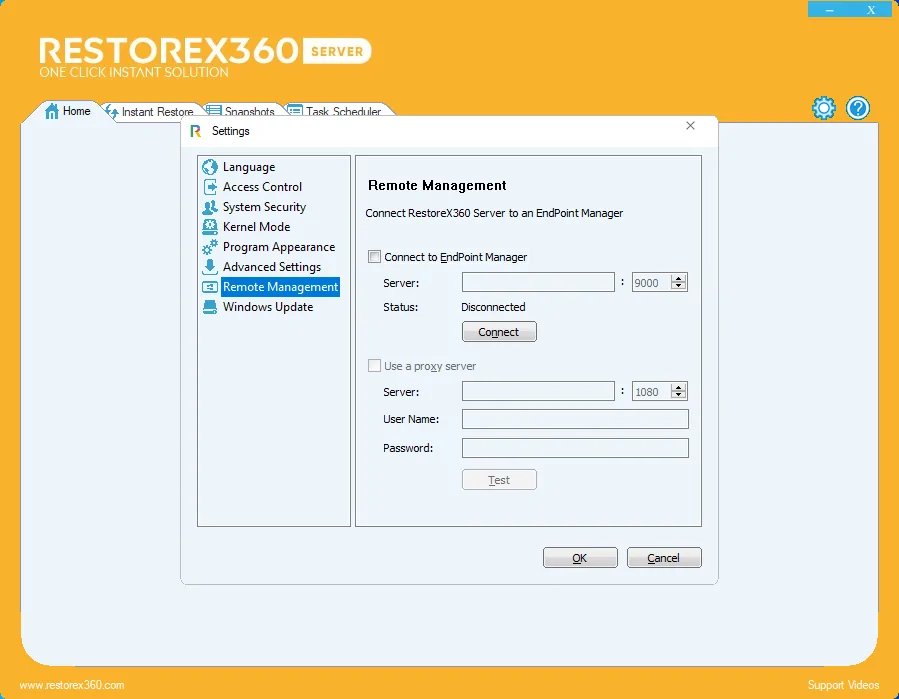Select the Advanced Settings download icon
The image size is (899, 699).
tap(210, 267)
